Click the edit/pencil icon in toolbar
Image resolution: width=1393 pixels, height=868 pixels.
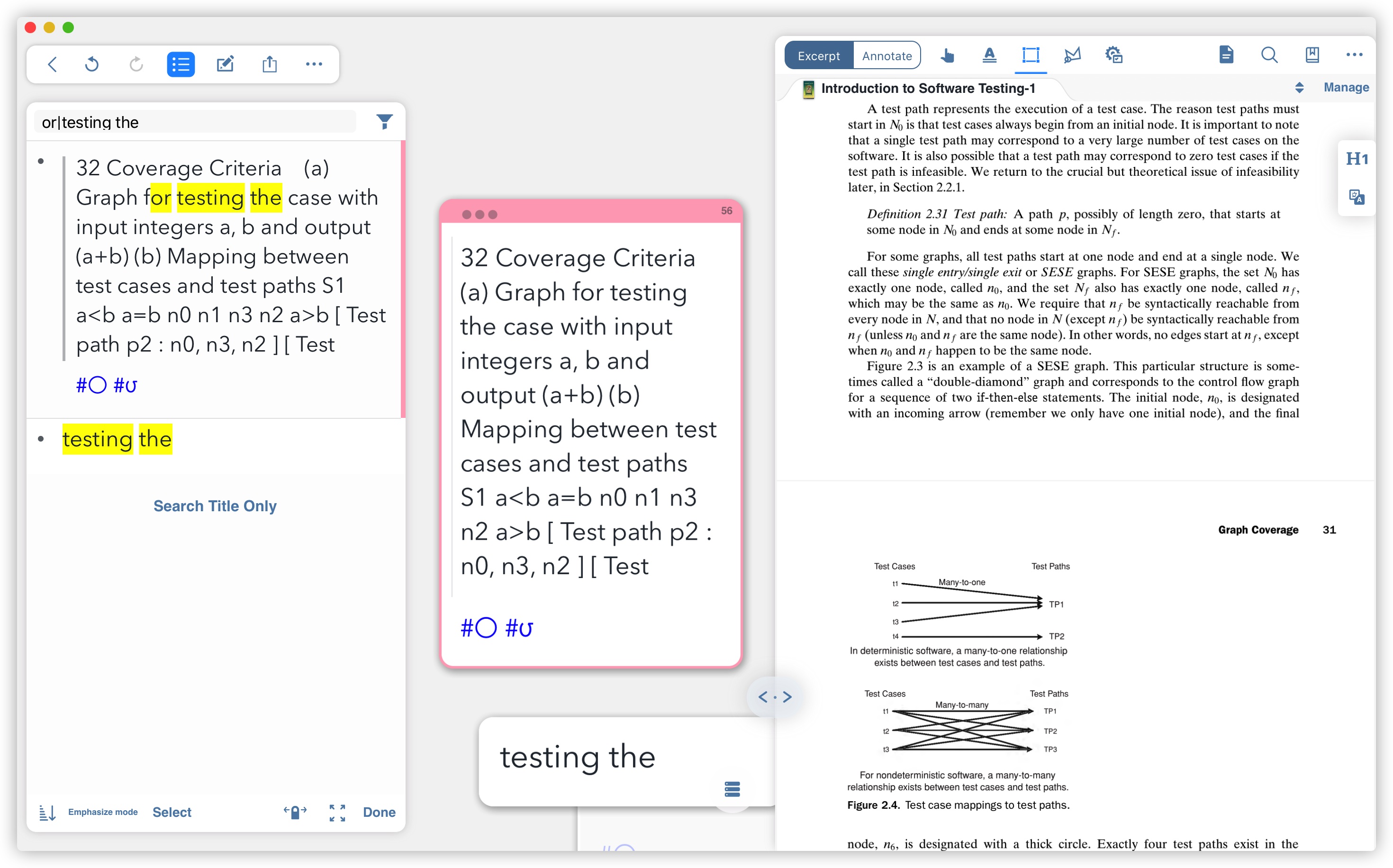[x=224, y=63]
